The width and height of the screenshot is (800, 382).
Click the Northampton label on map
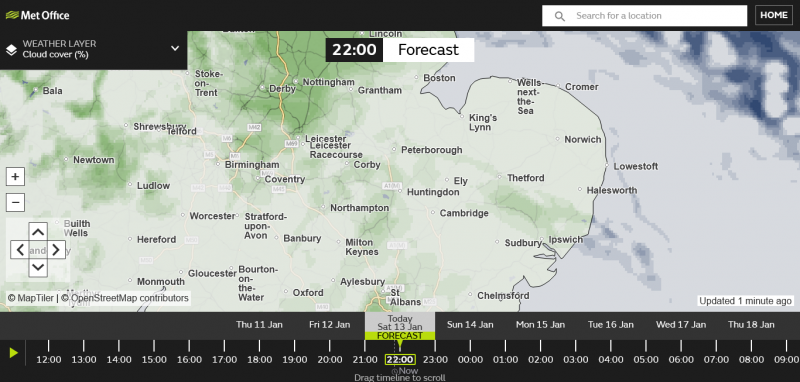[x=359, y=208]
